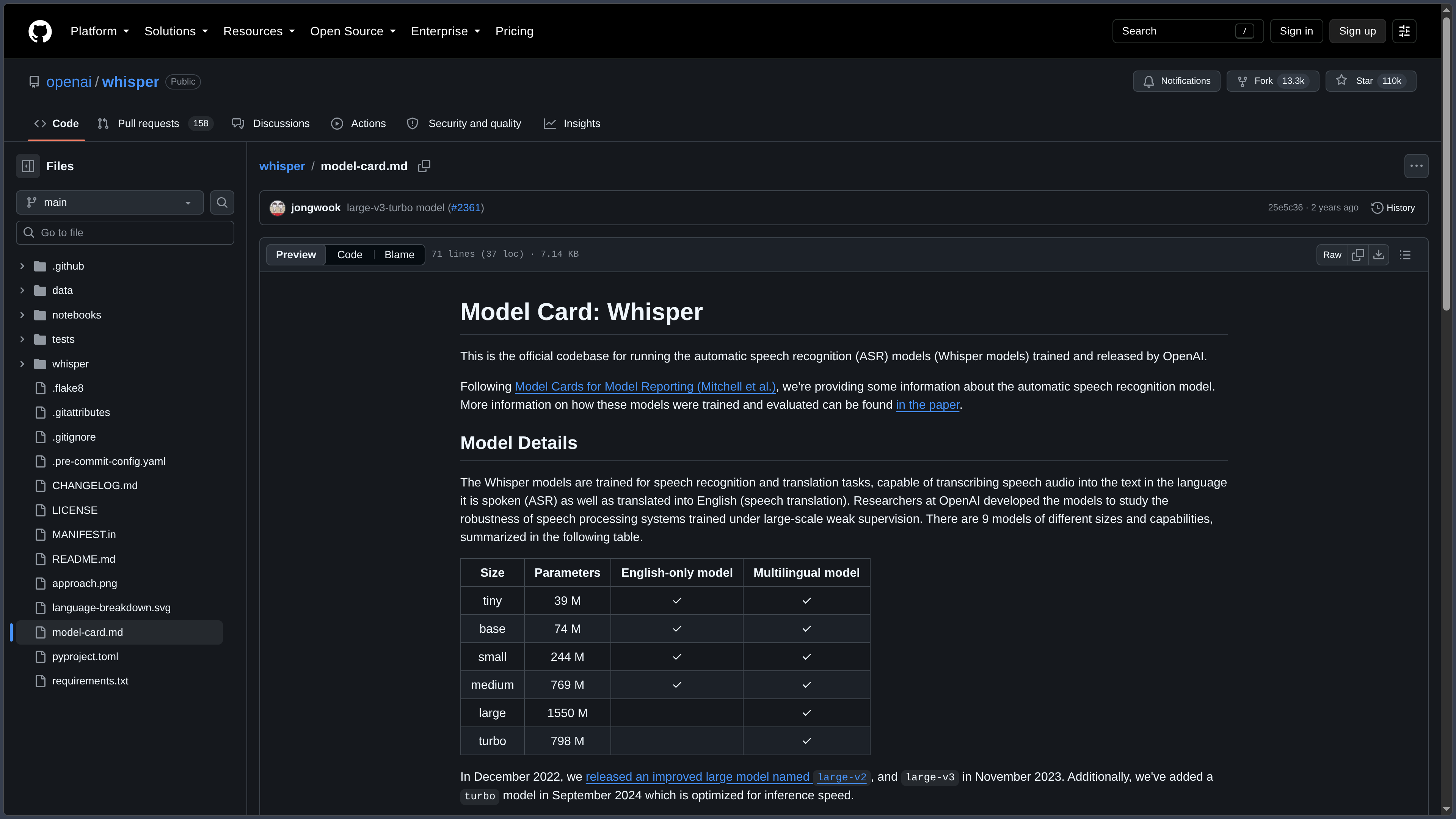Expand the notebooks folder
Viewport: 1456px width, 819px height.
pyautogui.click(x=22, y=315)
